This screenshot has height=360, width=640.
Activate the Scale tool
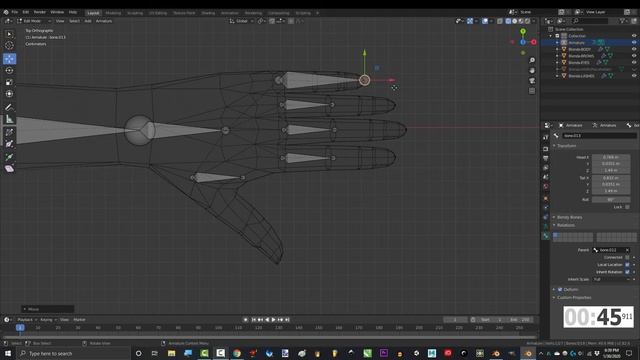click(9, 82)
